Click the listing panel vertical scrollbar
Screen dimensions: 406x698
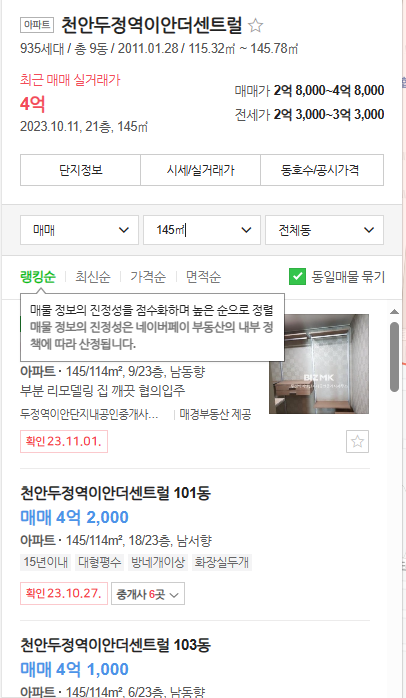click(x=394, y=357)
